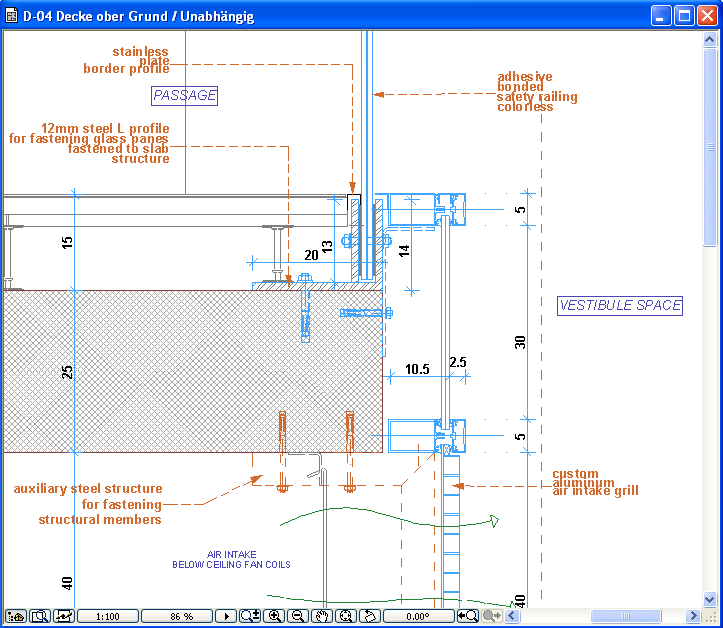The height and width of the screenshot is (628, 723).
Task: Click the Zoom In magnifier
Action: click(275, 616)
